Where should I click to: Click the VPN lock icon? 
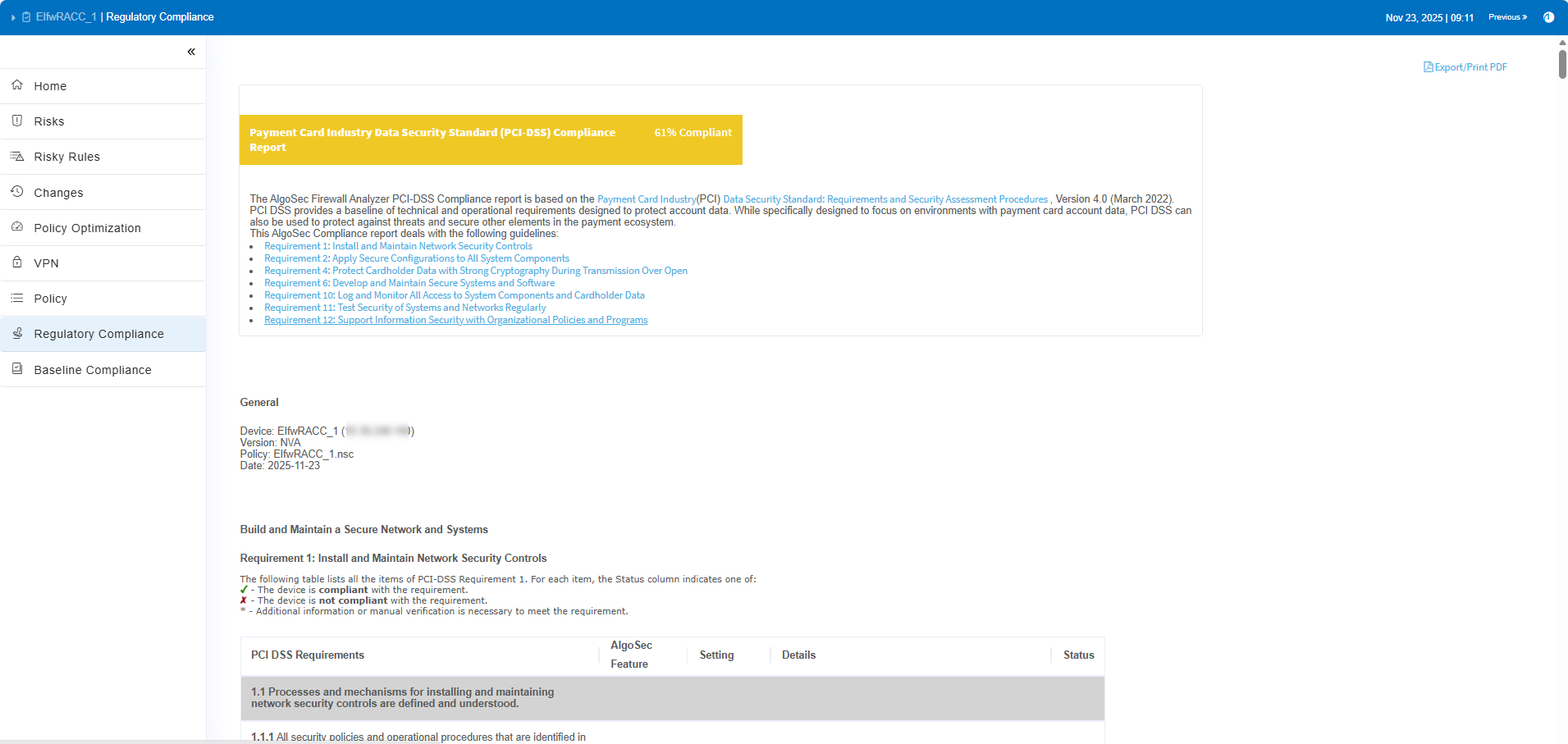coord(17,262)
